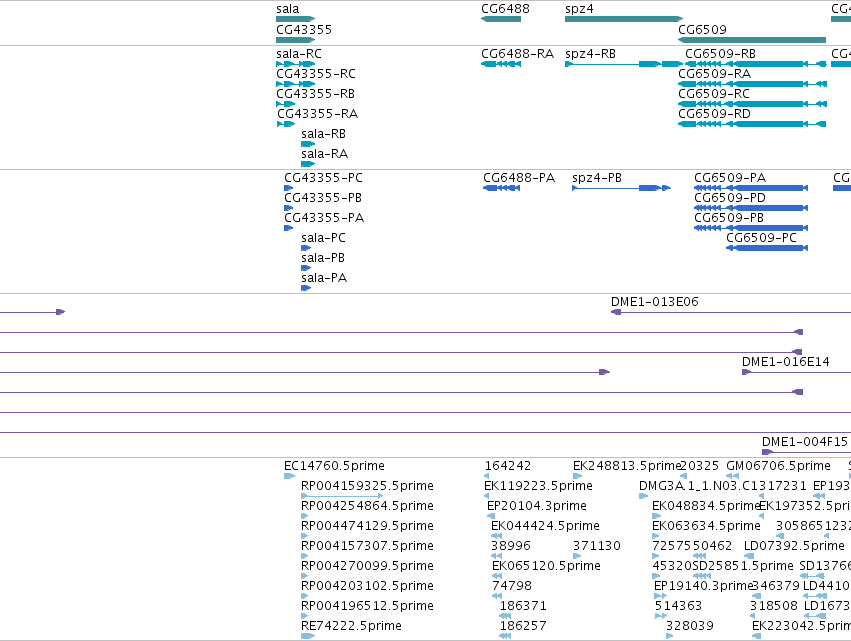Click the CG6488 gene feature
The width and height of the screenshot is (851, 641).
pos(501,19)
